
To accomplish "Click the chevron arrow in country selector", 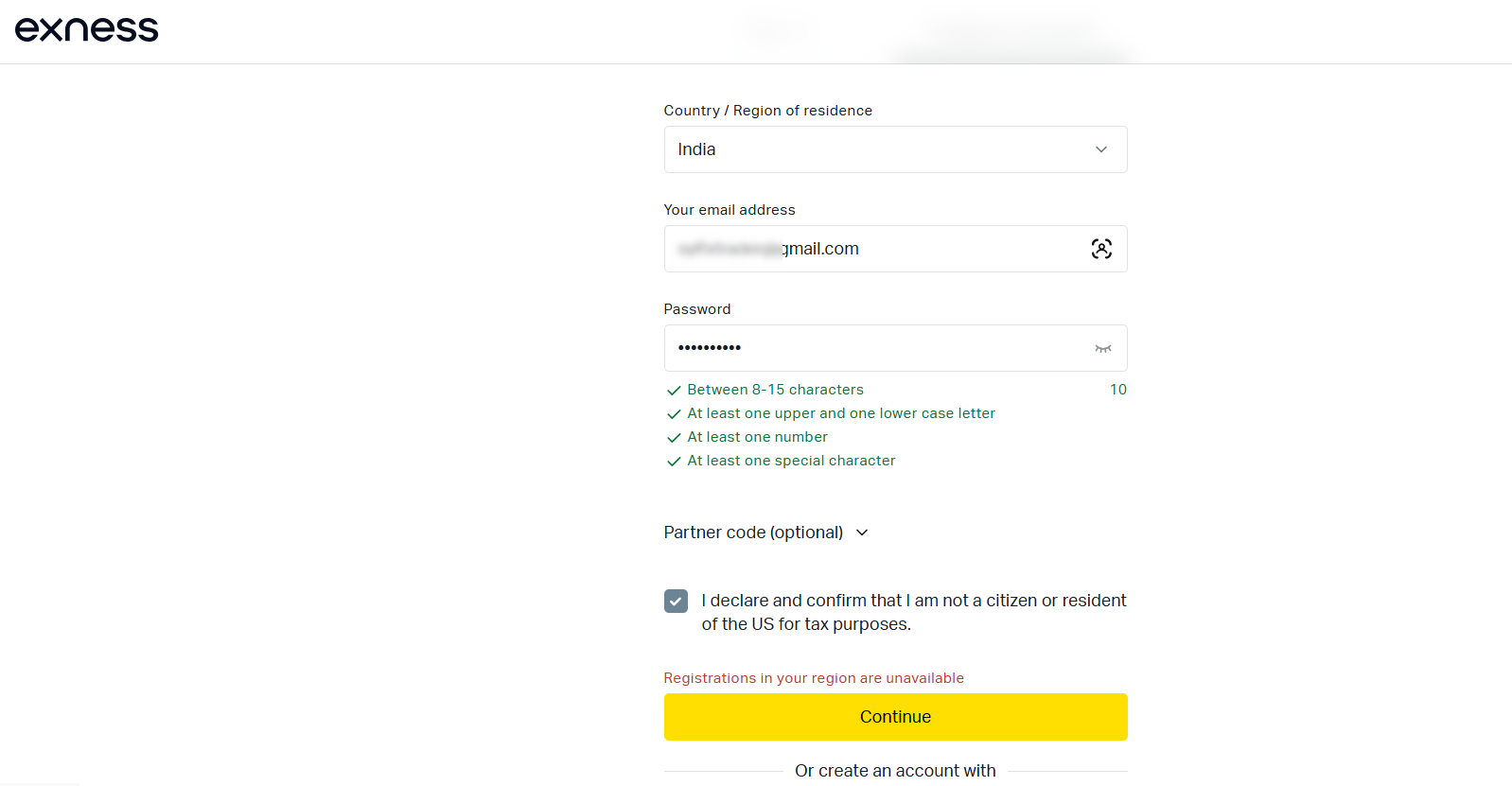I will [1101, 149].
